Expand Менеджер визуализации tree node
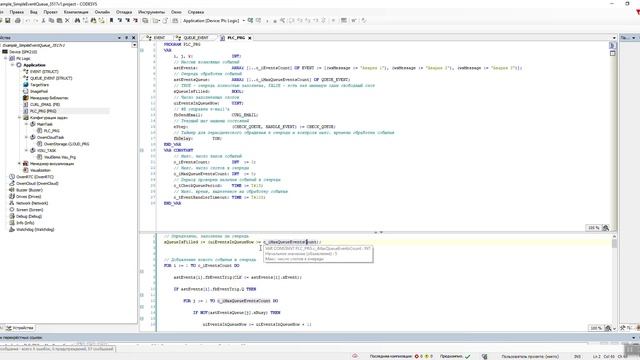 point(19,163)
